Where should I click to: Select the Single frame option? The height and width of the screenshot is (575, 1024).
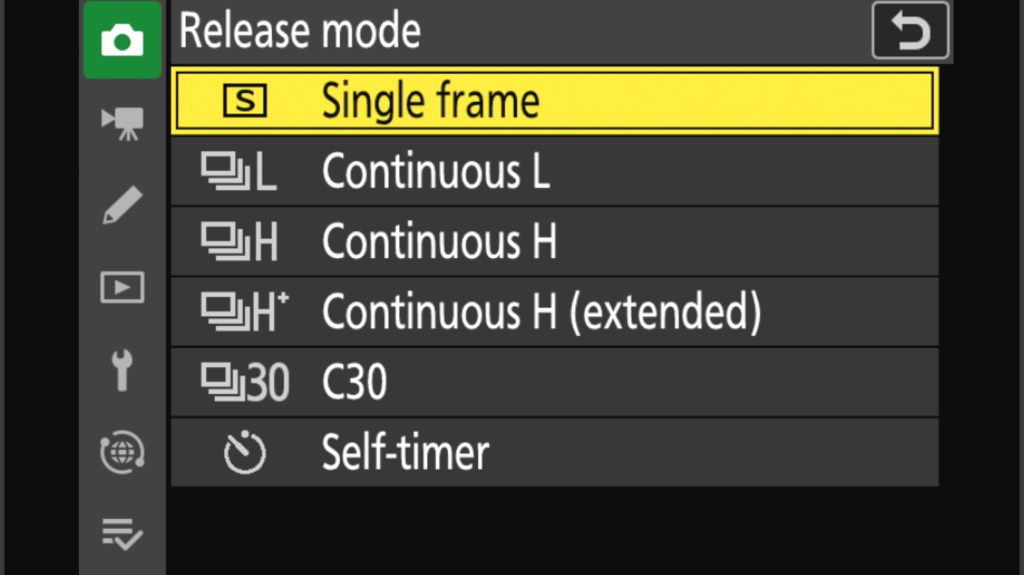(x=430, y=101)
